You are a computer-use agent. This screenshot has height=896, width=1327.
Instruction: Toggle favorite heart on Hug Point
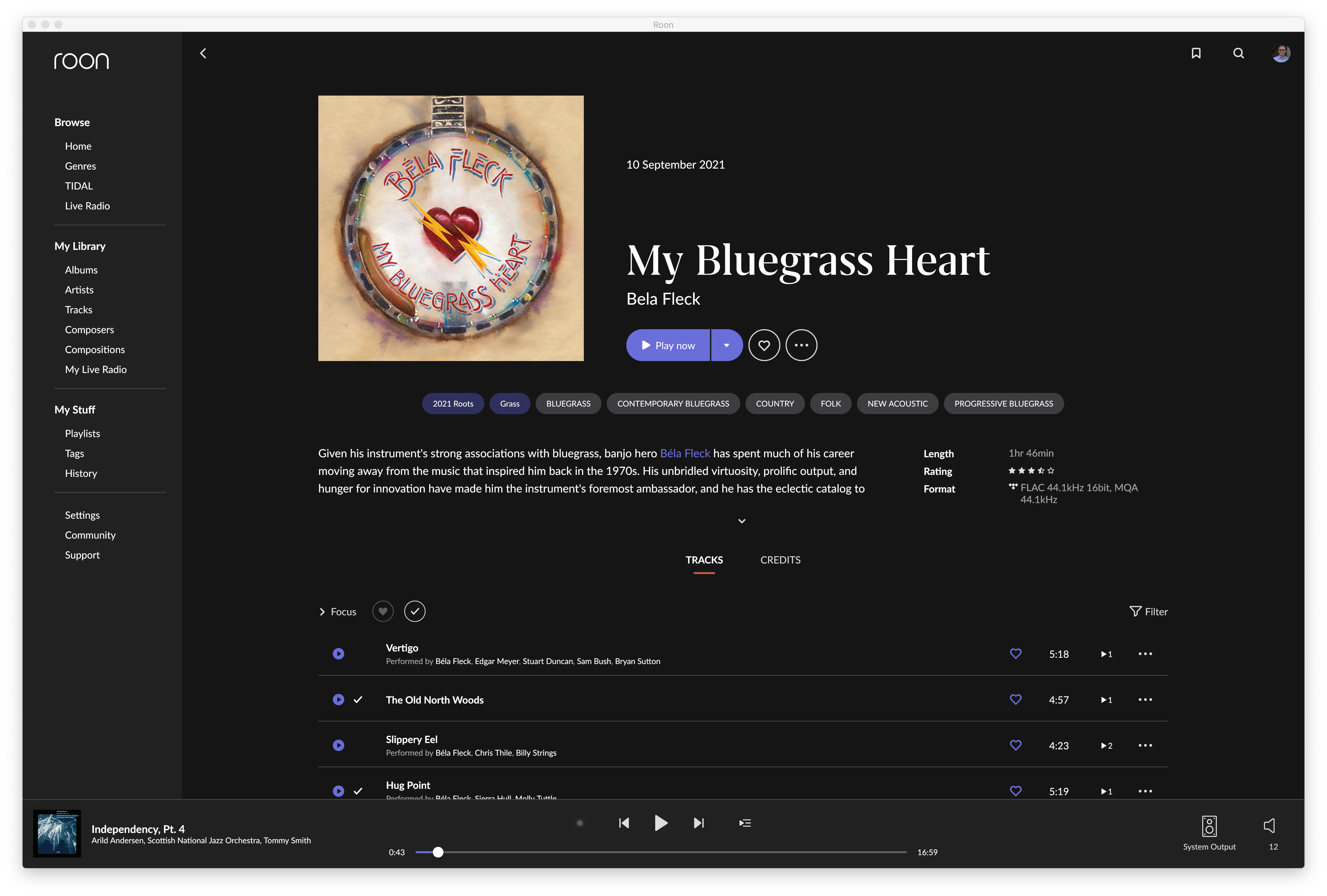point(1015,790)
